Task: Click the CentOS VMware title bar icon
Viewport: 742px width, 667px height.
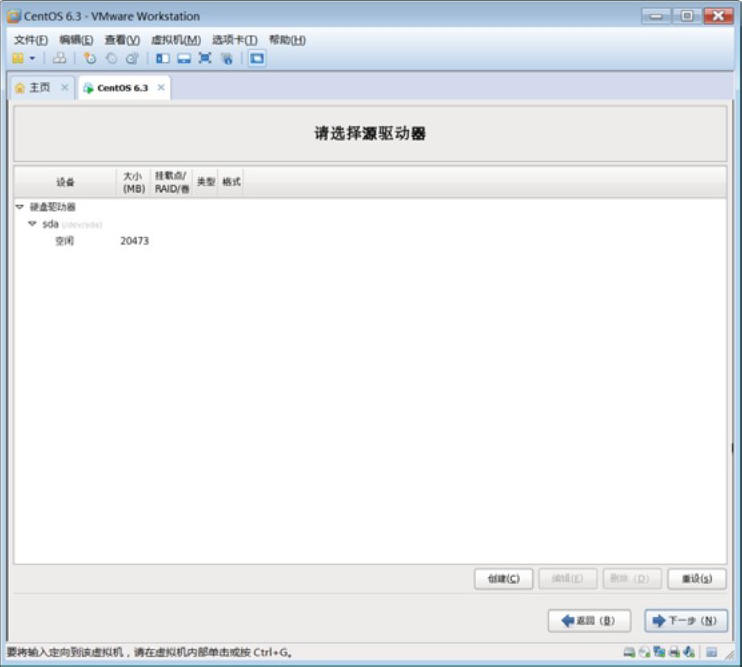Action: coord(14,16)
